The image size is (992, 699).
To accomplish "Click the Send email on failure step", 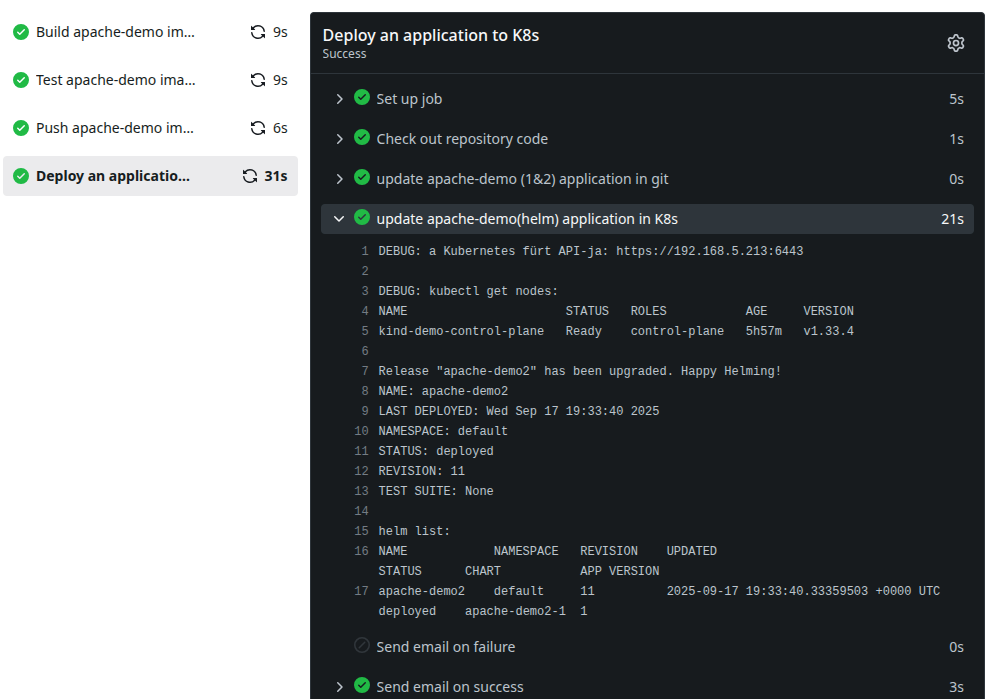I will click(x=445, y=647).
